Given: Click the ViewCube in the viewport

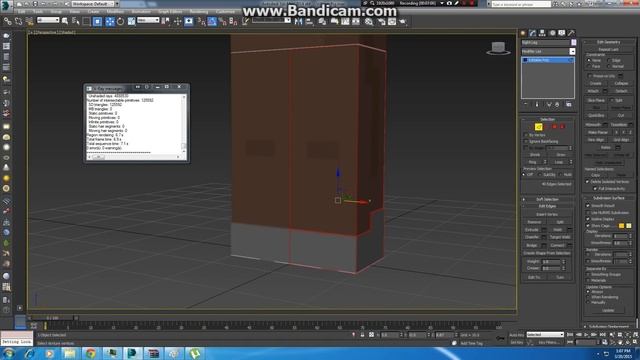Looking at the screenshot, I should (498, 48).
